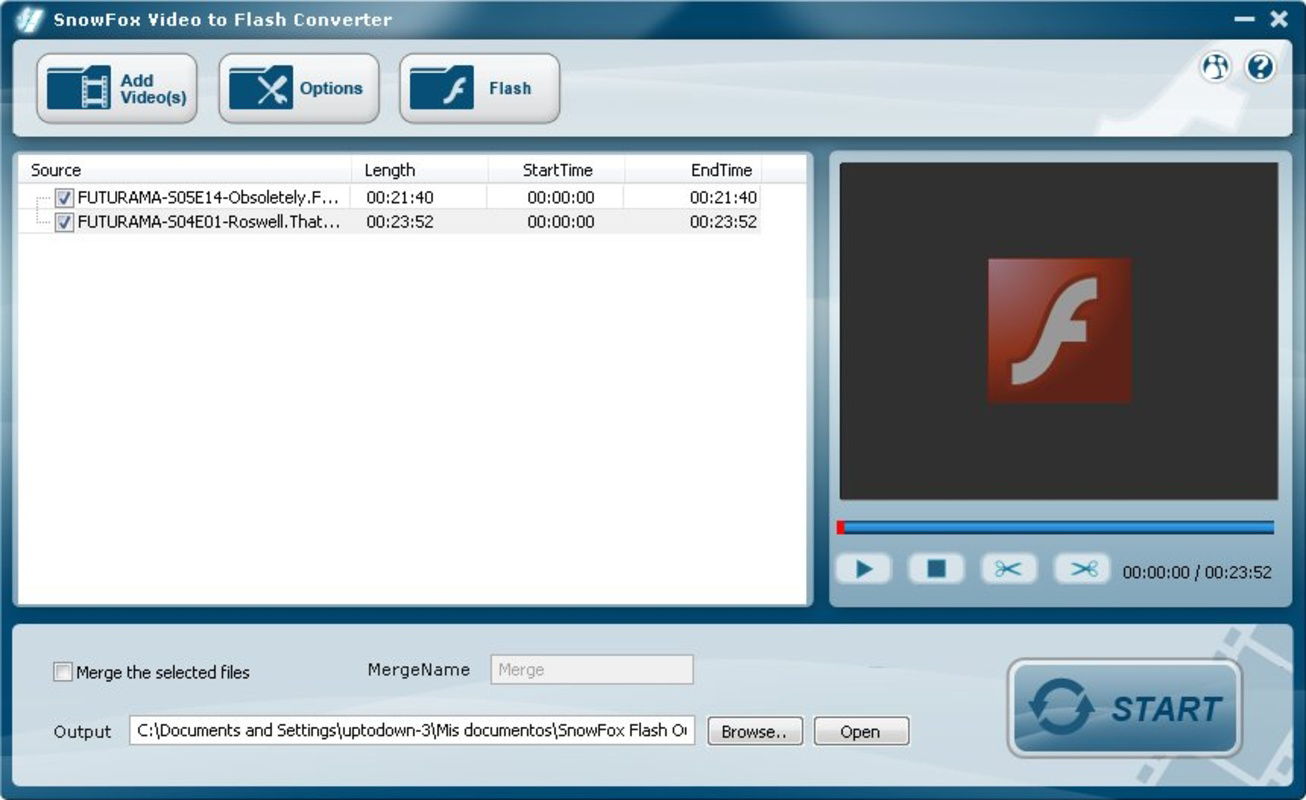Click the Length column header

click(x=420, y=170)
